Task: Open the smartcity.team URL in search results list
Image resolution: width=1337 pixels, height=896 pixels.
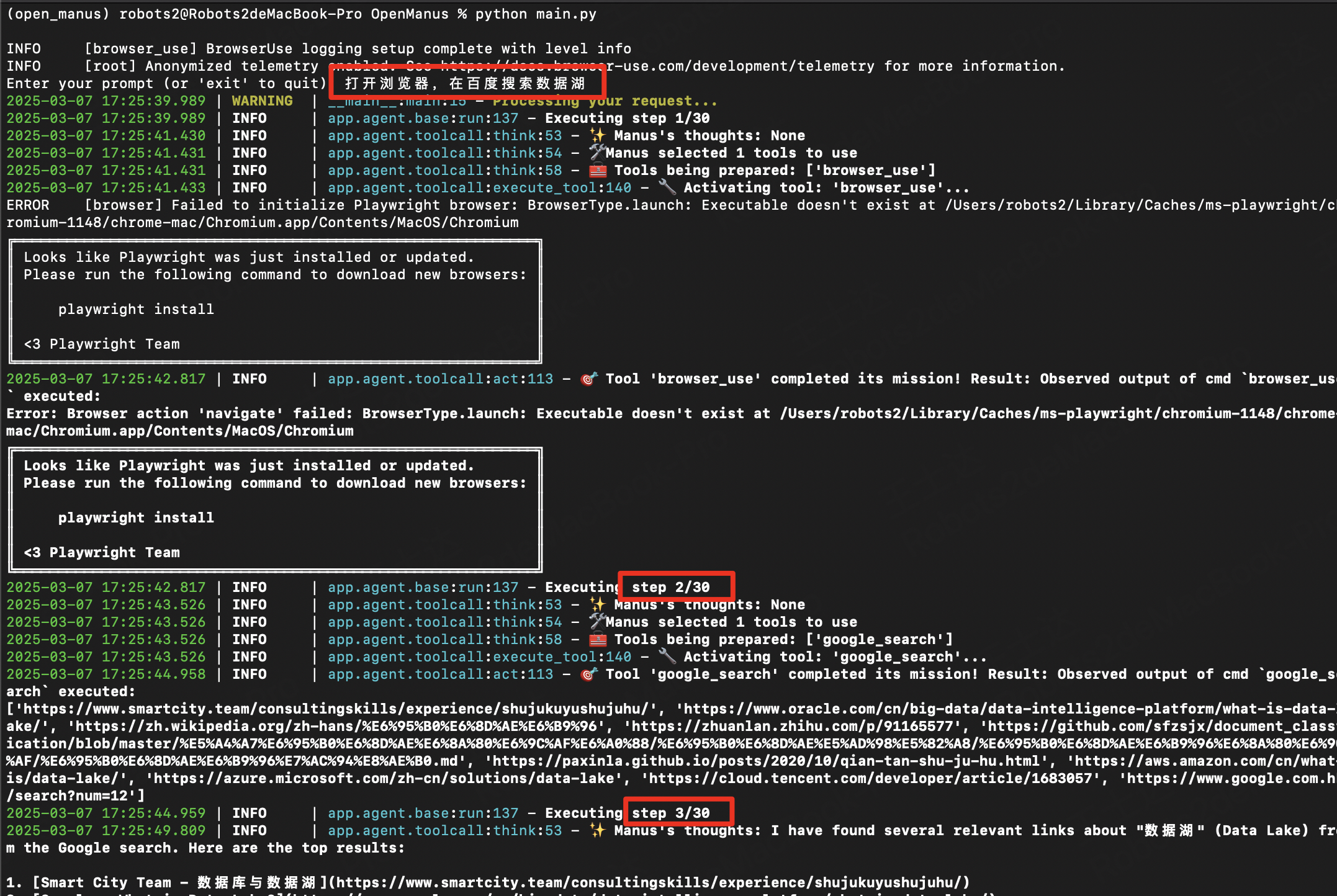Action: click(x=341, y=709)
